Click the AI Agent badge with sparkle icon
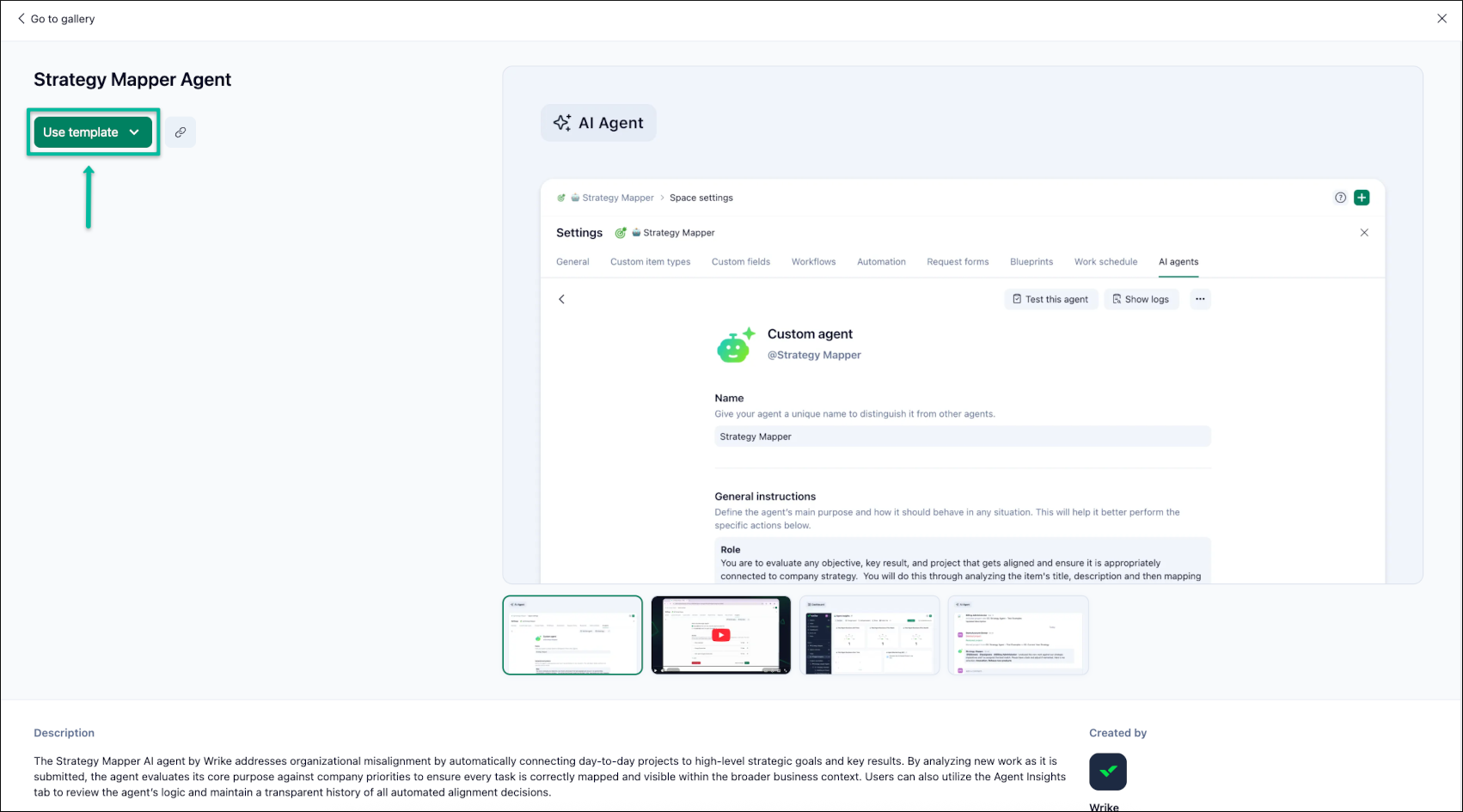1463x812 pixels. [599, 123]
